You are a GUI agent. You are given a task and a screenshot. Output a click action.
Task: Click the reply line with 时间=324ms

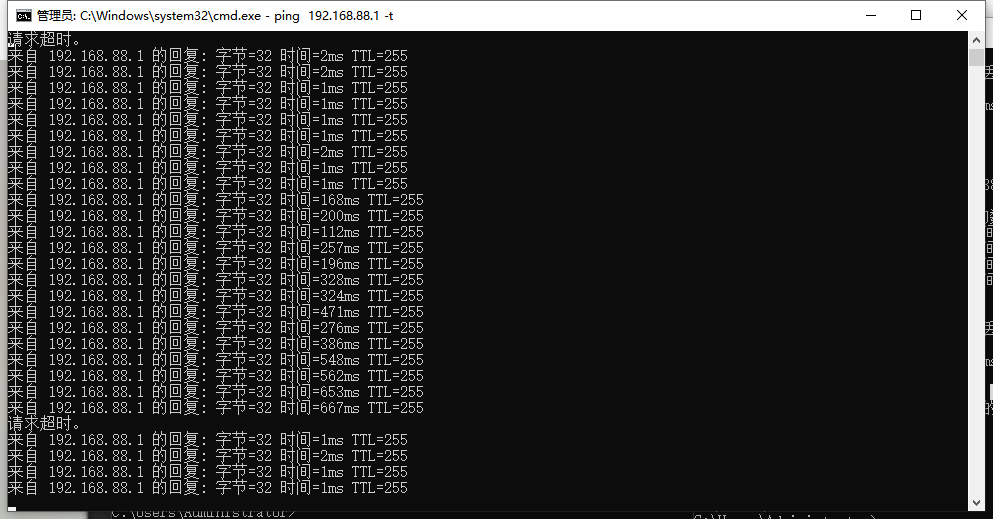point(215,296)
